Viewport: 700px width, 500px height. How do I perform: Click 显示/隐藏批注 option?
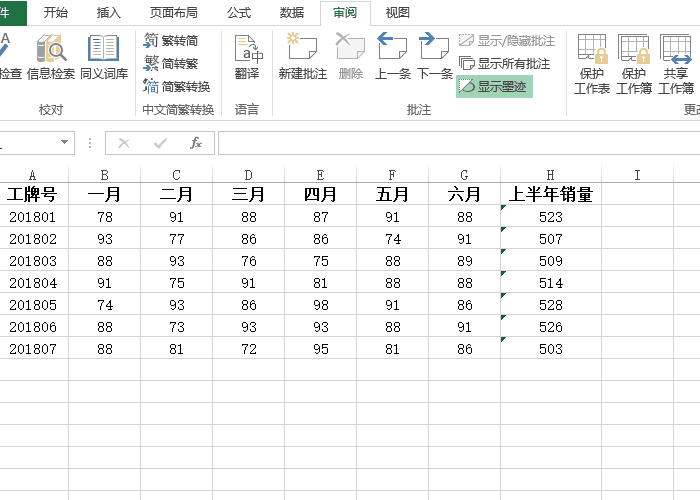[x=507, y=41]
